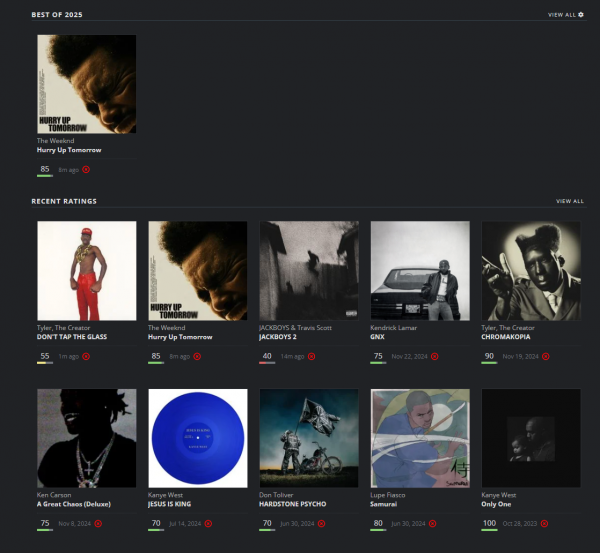The width and height of the screenshot is (600, 553).
Task: Click the Jul 14, 2024 date under JESUS IS KING
Action: click(x=185, y=524)
